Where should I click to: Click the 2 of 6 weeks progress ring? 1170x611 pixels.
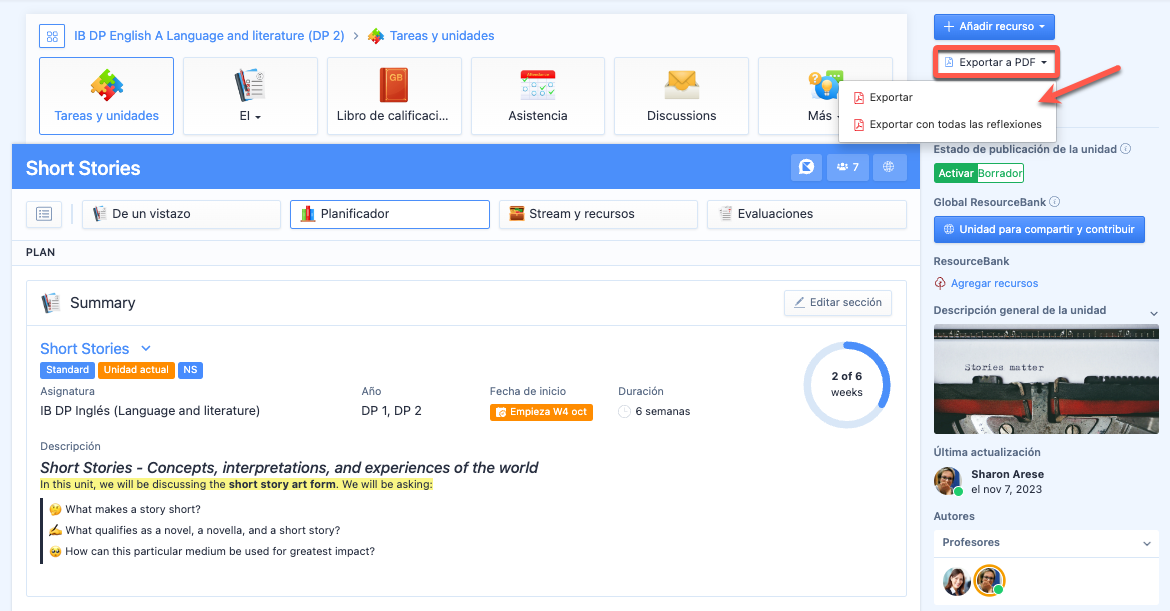[x=846, y=384]
